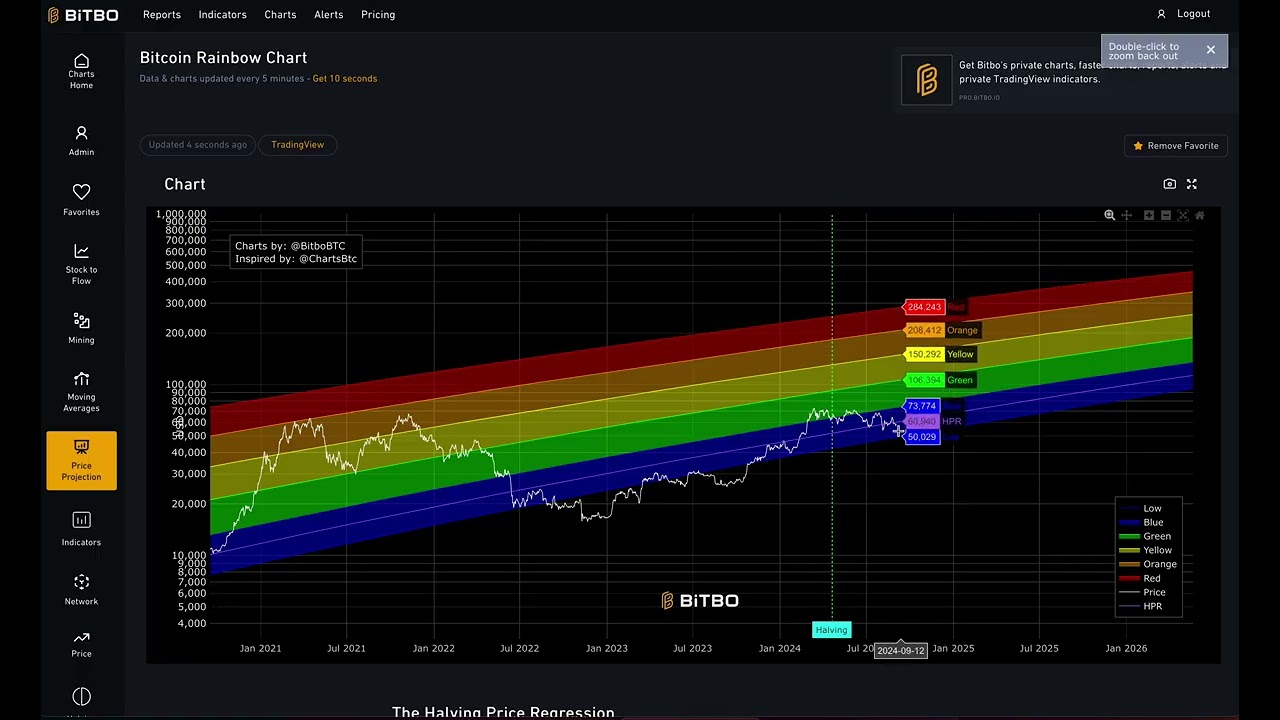Click the Bitbo logo in header
The width and height of the screenshot is (1280, 720).
point(83,15)
